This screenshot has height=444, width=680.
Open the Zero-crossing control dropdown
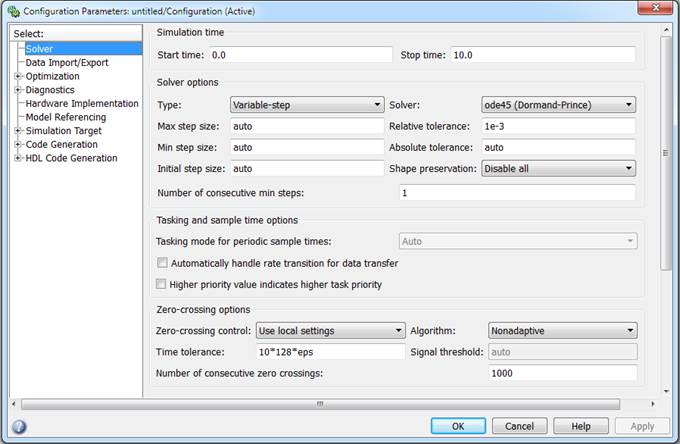coord(331,331)
